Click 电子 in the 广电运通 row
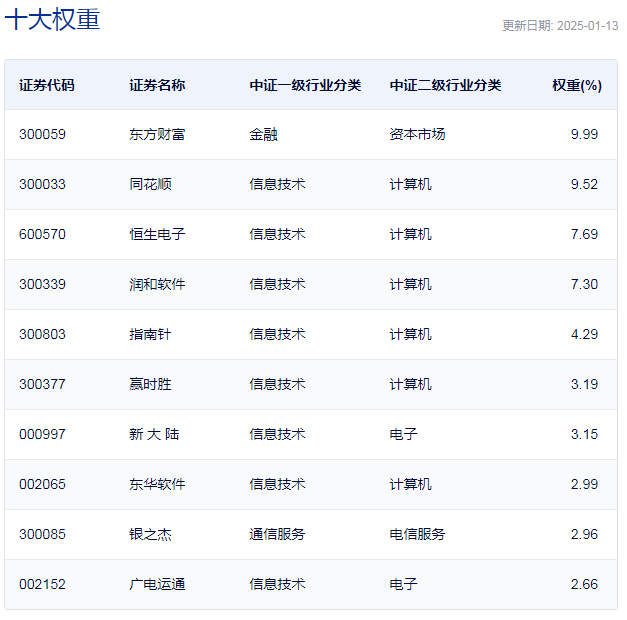The width and height of the screenshot is (627, 620). pyautogui.click(x=403, y=584)
